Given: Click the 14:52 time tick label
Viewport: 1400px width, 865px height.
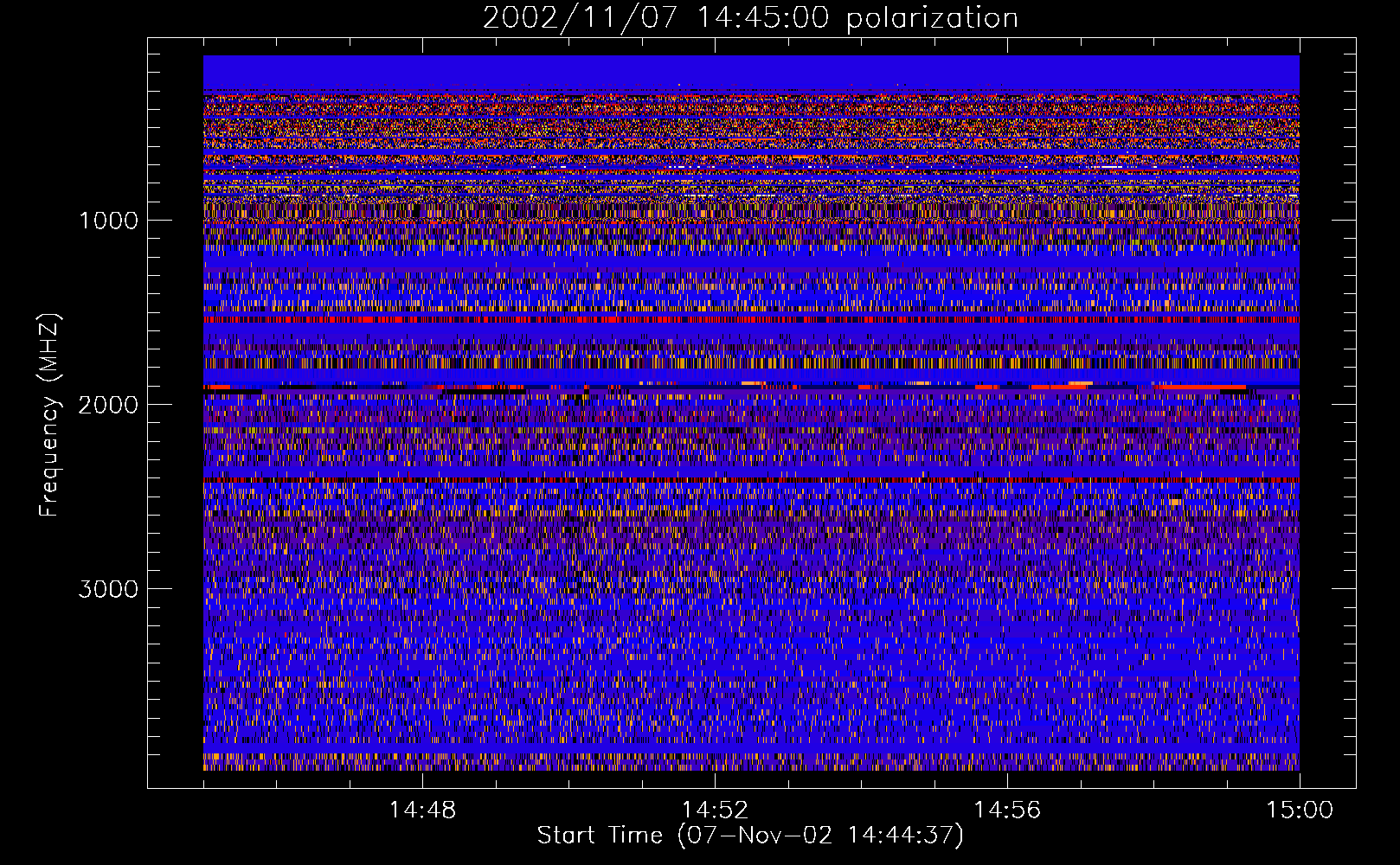Looking at the screenshot, I should tap(715, 811).
